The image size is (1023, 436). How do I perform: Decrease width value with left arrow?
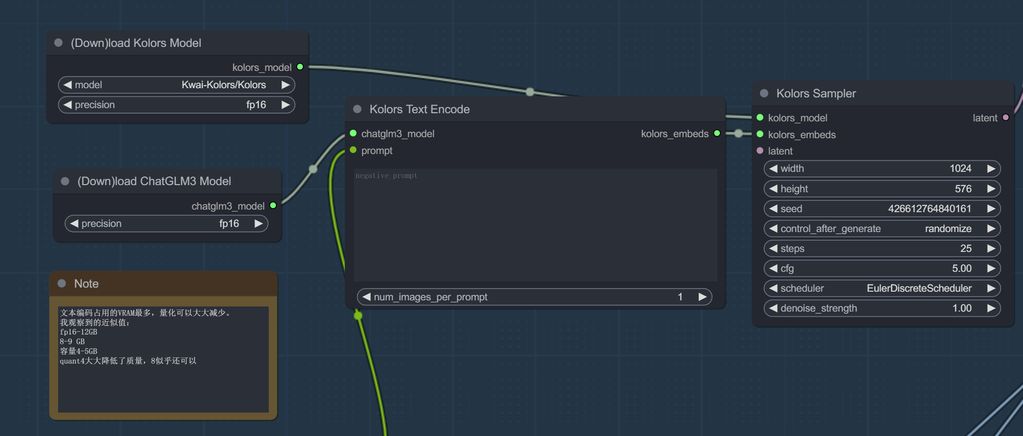772,169
